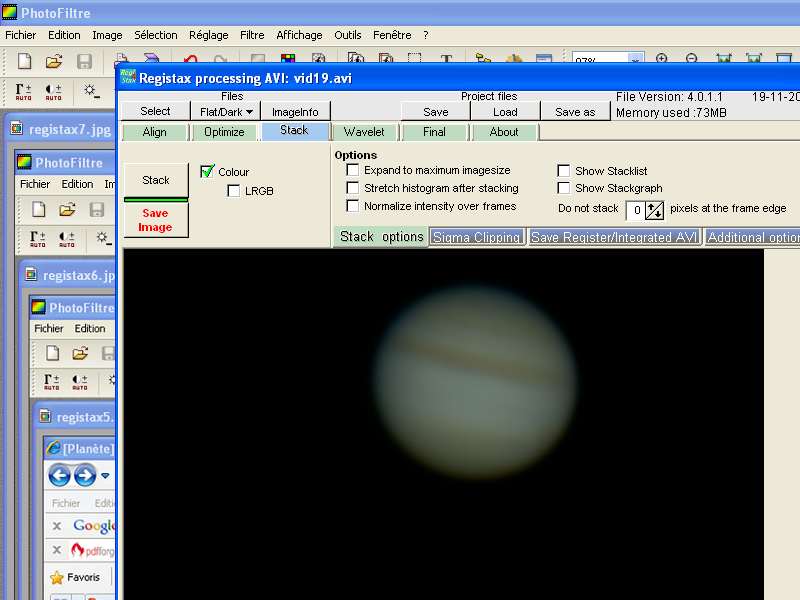
Task: Enable the LRGB checkbox
Action: [234, 191]
